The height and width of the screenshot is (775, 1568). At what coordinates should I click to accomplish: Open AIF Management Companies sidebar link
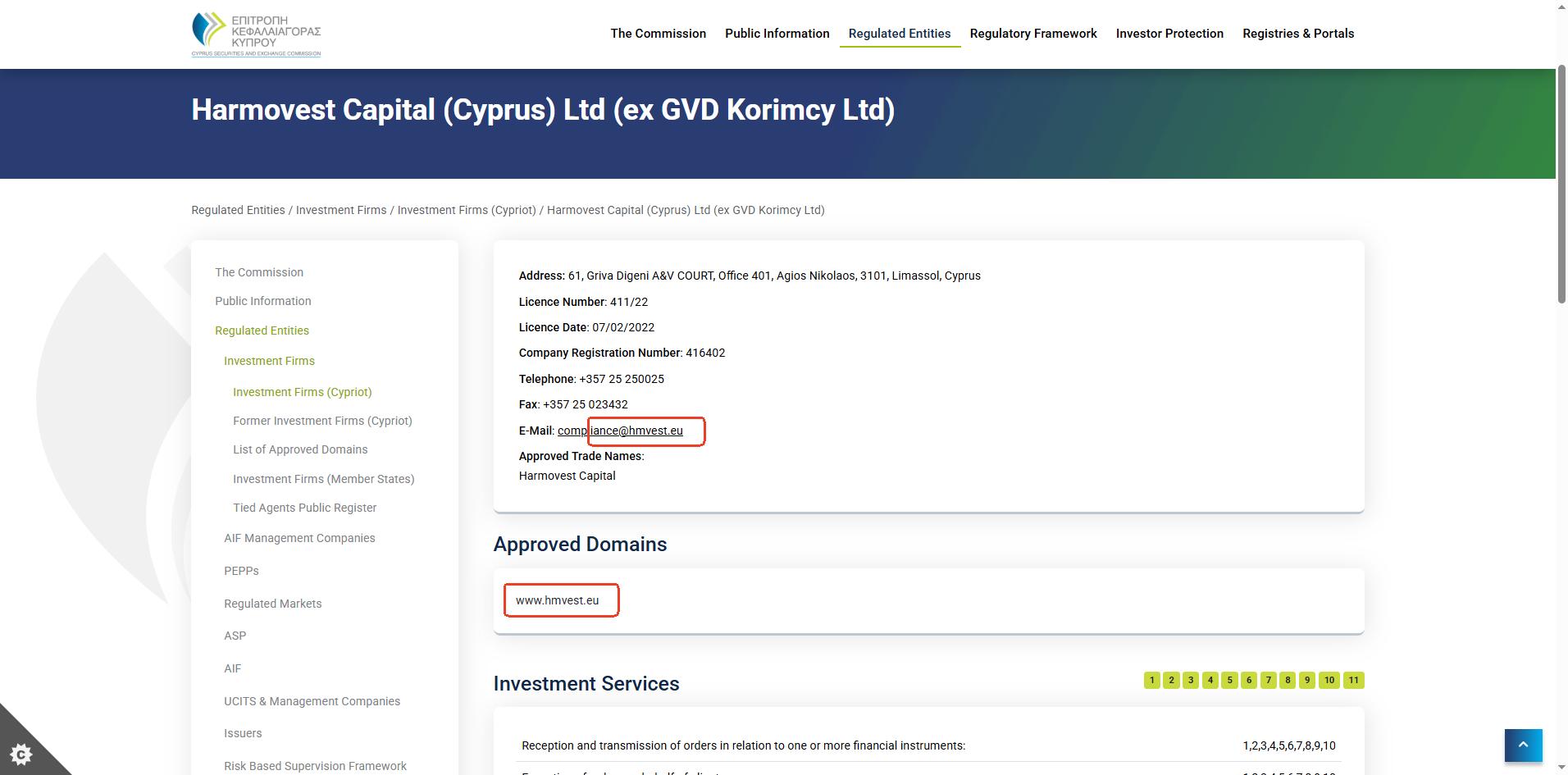(299, 538)
